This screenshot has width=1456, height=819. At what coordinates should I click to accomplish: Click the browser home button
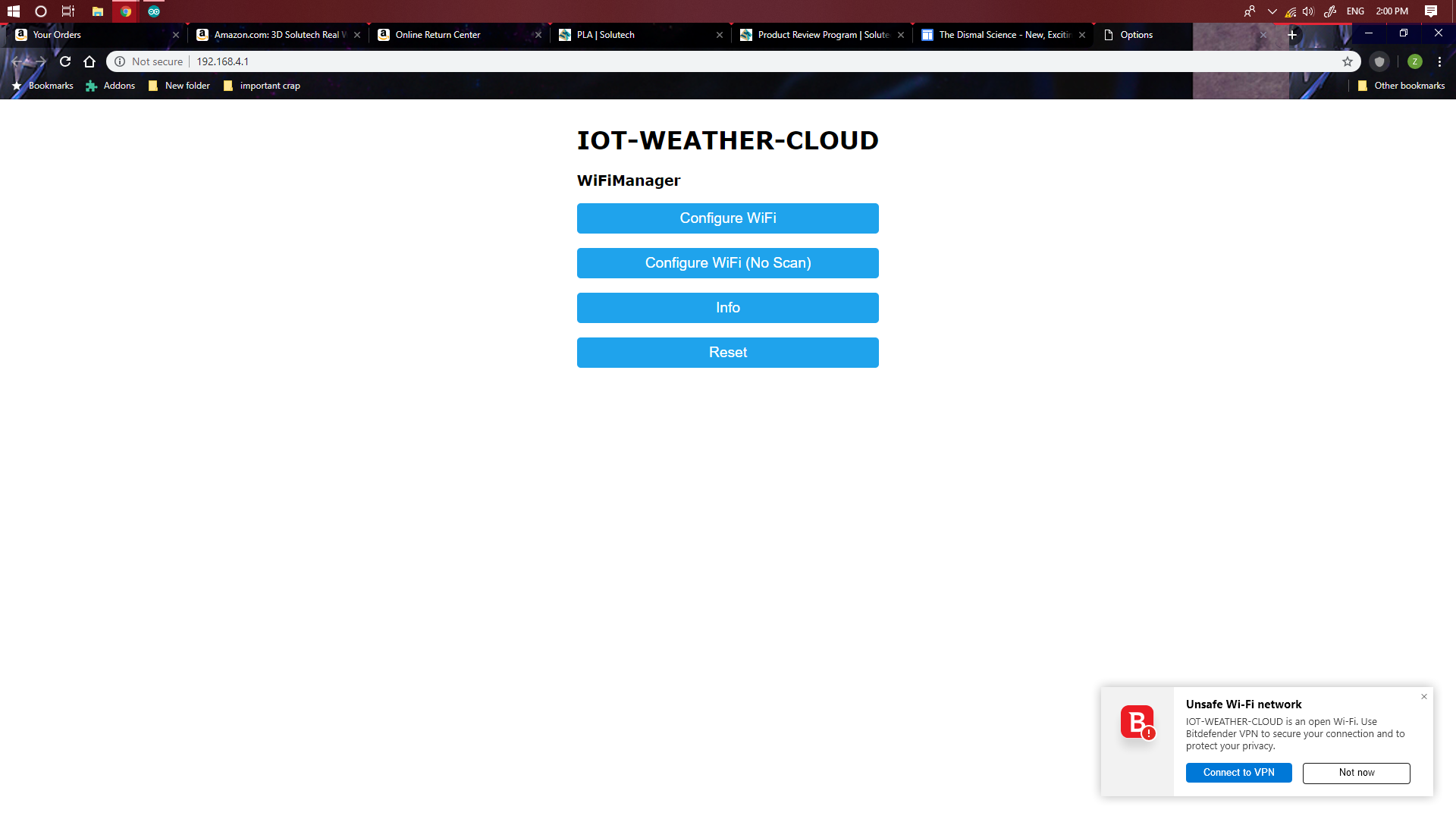[x=89, y=61]
